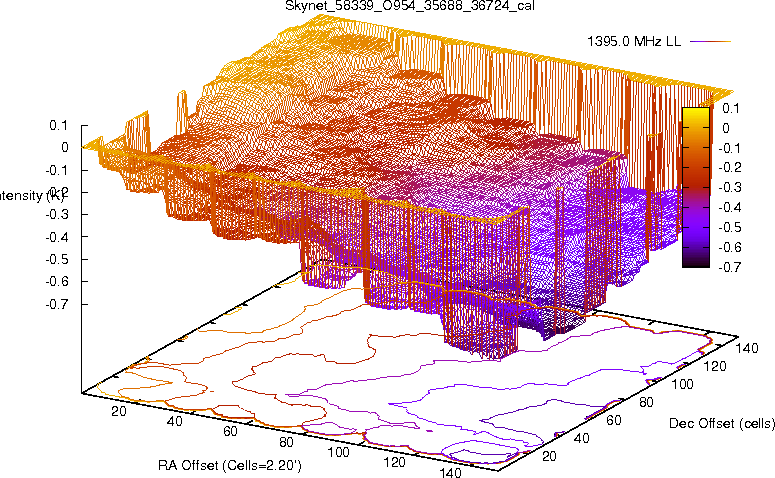775x478 pixels.
Task: Click the 100 tick on the RA Offset axis
Action: tap(339, 452)
